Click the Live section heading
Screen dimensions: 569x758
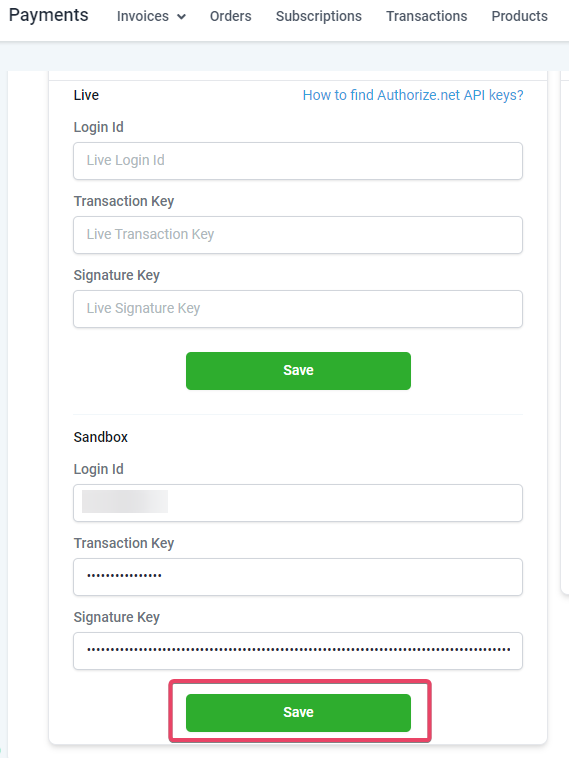point(86,95)
